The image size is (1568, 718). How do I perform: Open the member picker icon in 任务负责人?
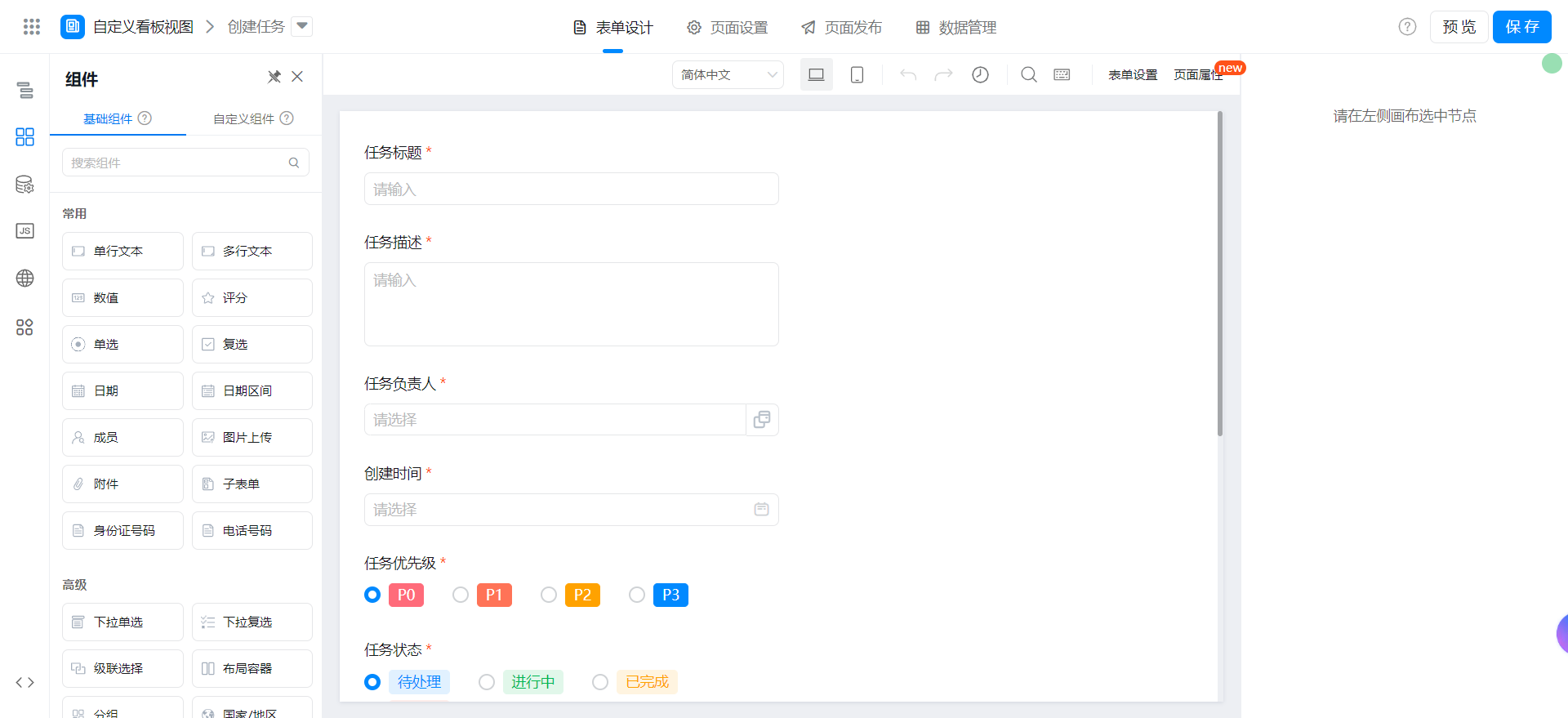pyautogui.click(x=762, y=419)
